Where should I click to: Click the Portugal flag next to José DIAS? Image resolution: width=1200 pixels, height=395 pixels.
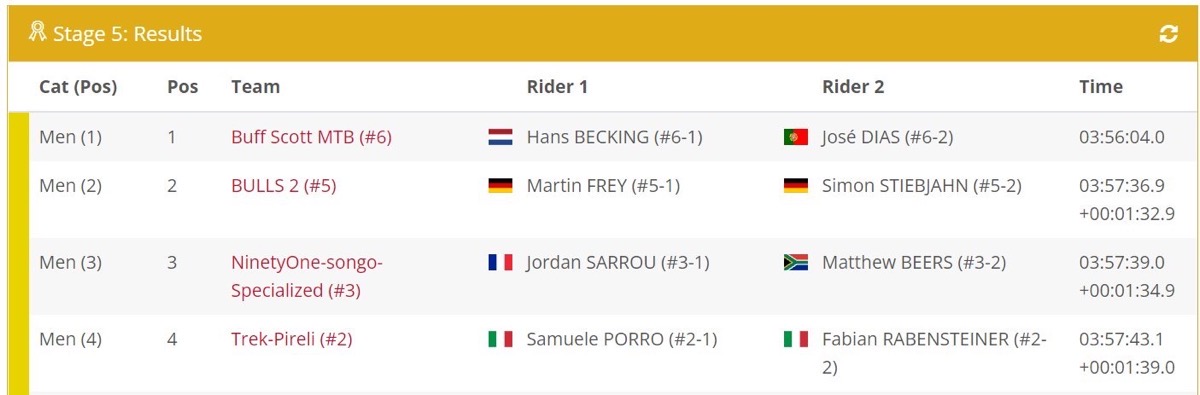tap(796, 138)
